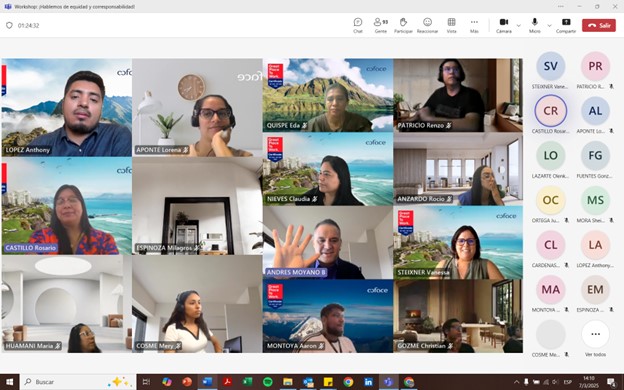Show hidden system tray icons
The height and width of the screenshot is (390, 624).
coord(517,382)
